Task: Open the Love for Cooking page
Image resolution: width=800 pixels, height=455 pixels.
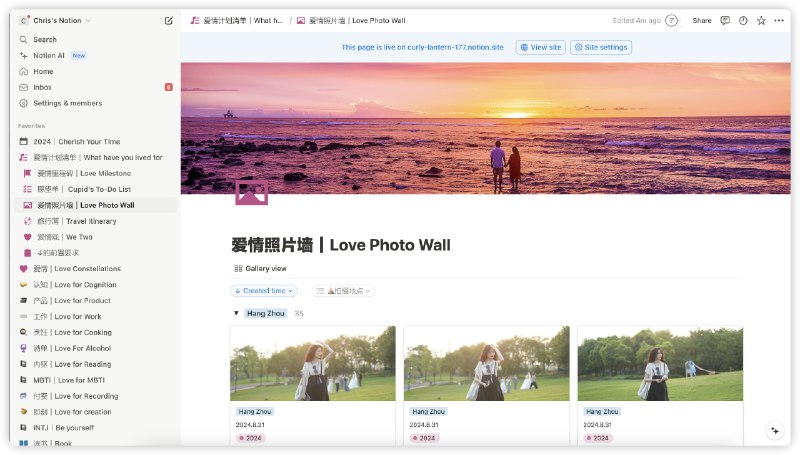Action: point(72,332)
